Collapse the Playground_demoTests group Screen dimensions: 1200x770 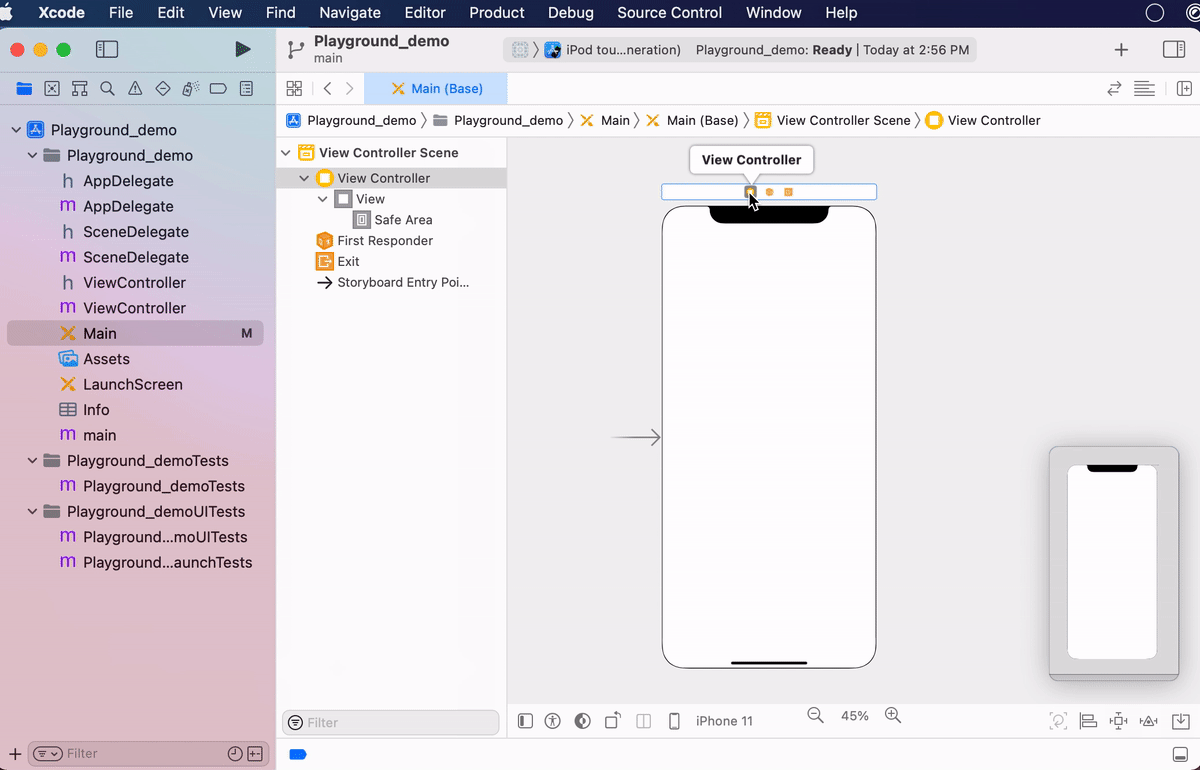coord(33,460)
